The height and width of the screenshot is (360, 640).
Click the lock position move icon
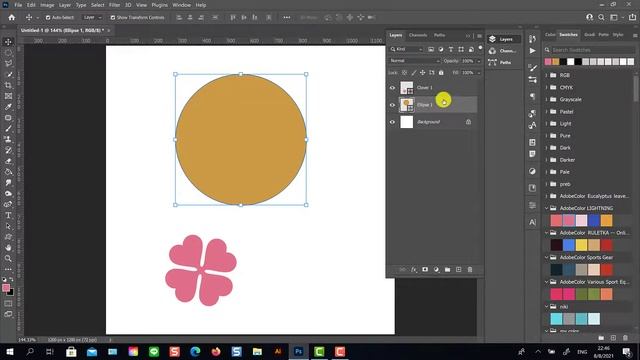[422, 73]
